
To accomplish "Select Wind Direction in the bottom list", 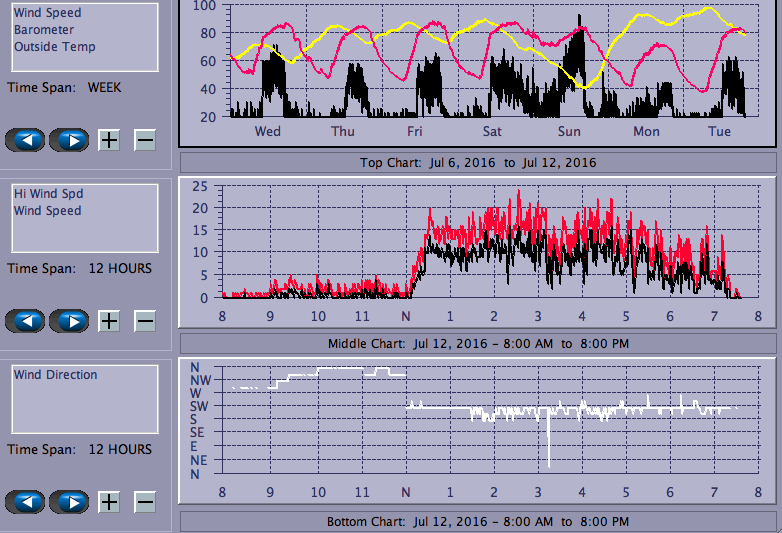I will (56, 375).
